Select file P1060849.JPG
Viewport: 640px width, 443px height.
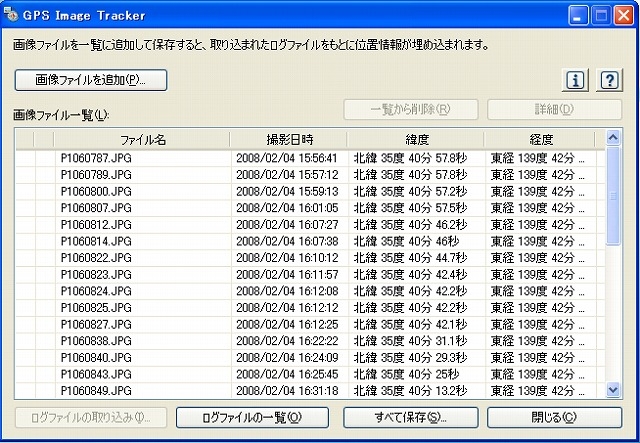tap(96, 391)
